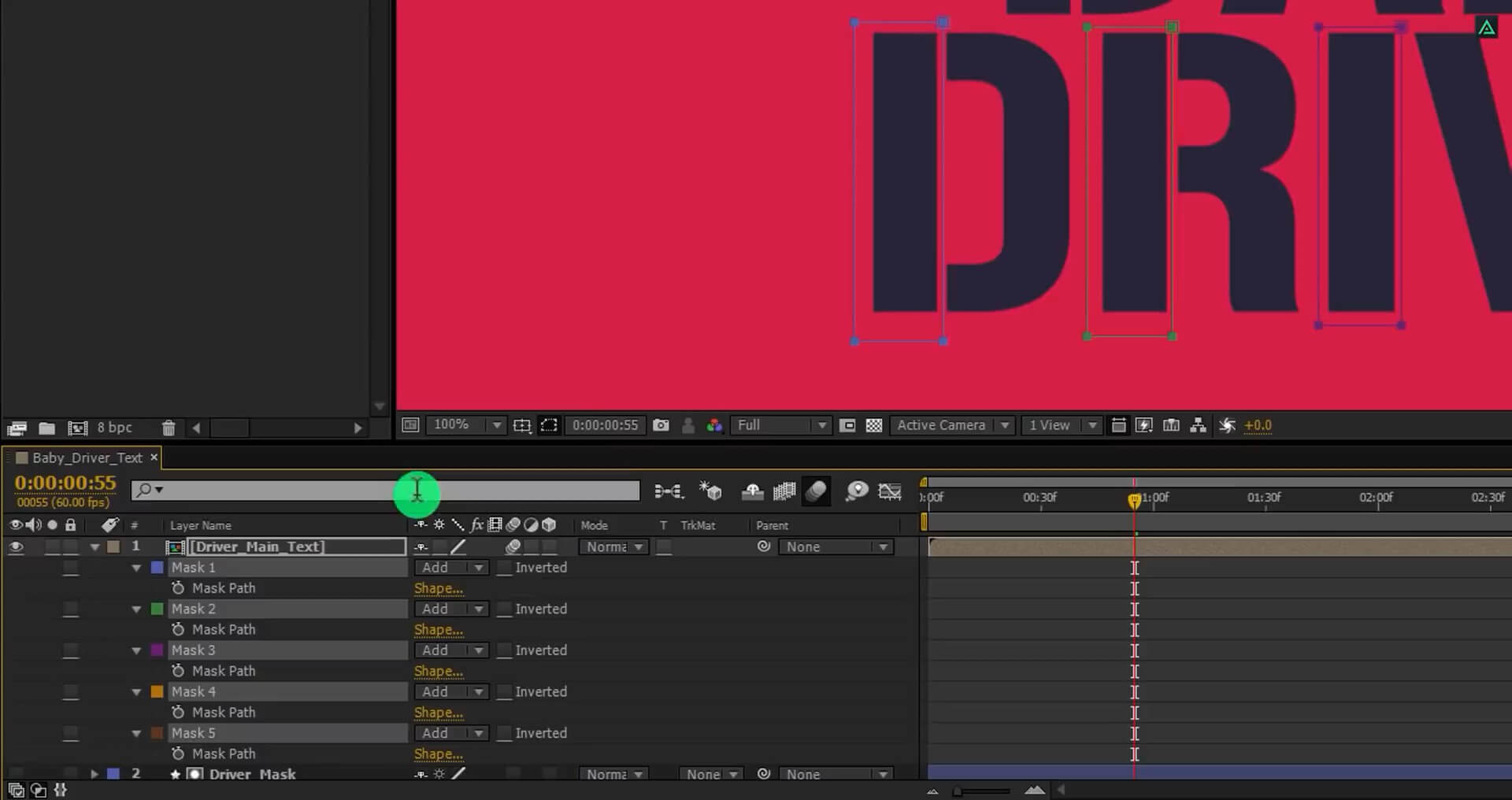This screenshot has width=1512, height=800.
Task: Click Mask 4 orange color swatch
Action: (x=157, y=691)
